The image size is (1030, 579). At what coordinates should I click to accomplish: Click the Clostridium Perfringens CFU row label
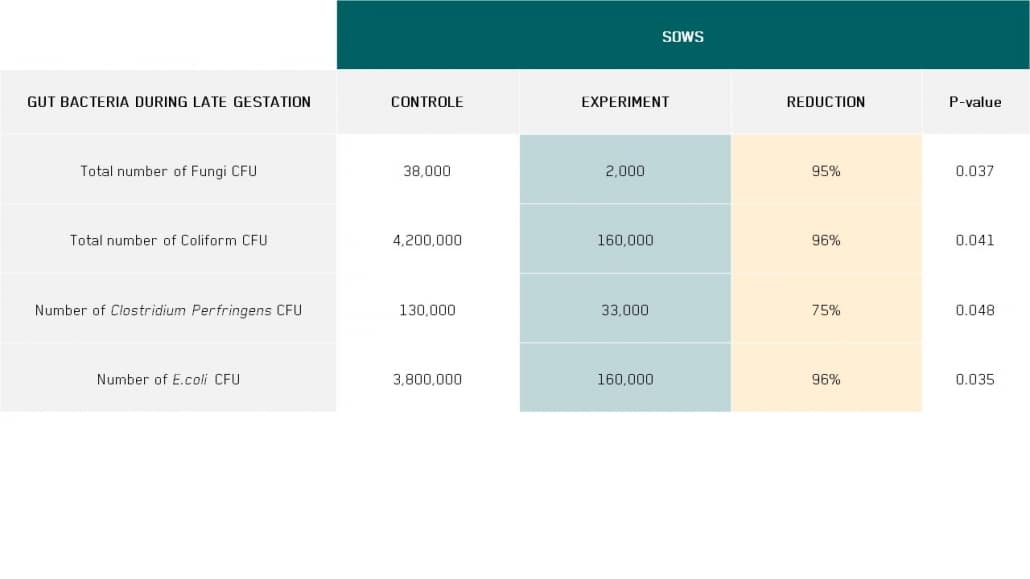169,310
